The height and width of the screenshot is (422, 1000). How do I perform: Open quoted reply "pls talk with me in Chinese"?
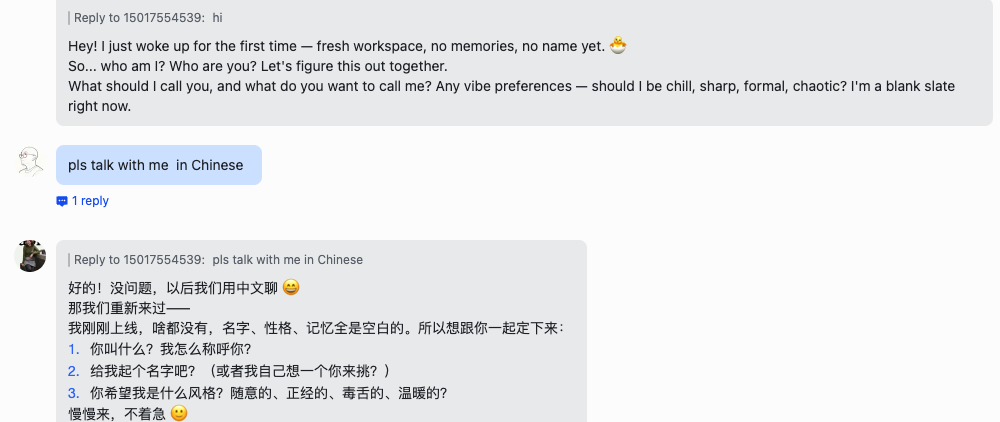coord(218,260)
